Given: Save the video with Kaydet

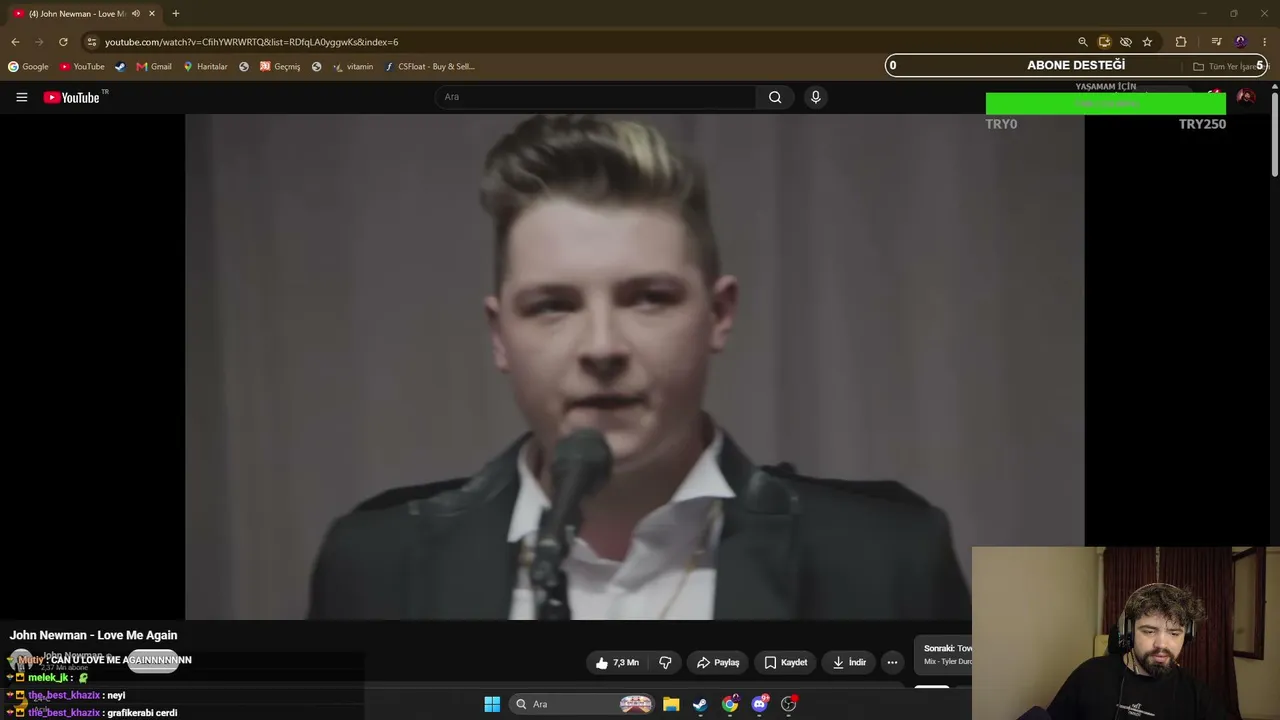Looking at the screenshot, I should [x=786, y=662].
